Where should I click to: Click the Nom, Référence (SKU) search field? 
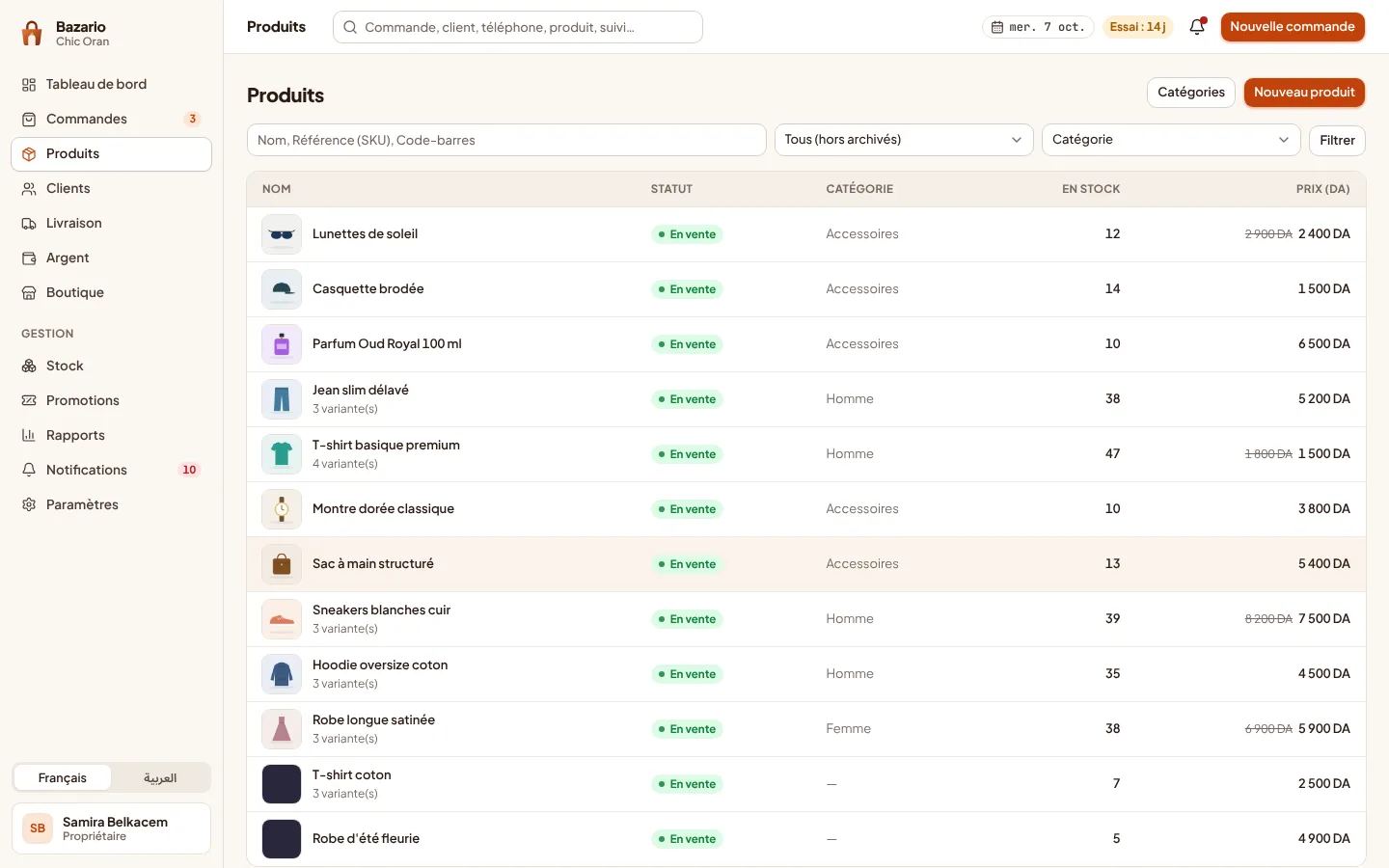(506, 140)
